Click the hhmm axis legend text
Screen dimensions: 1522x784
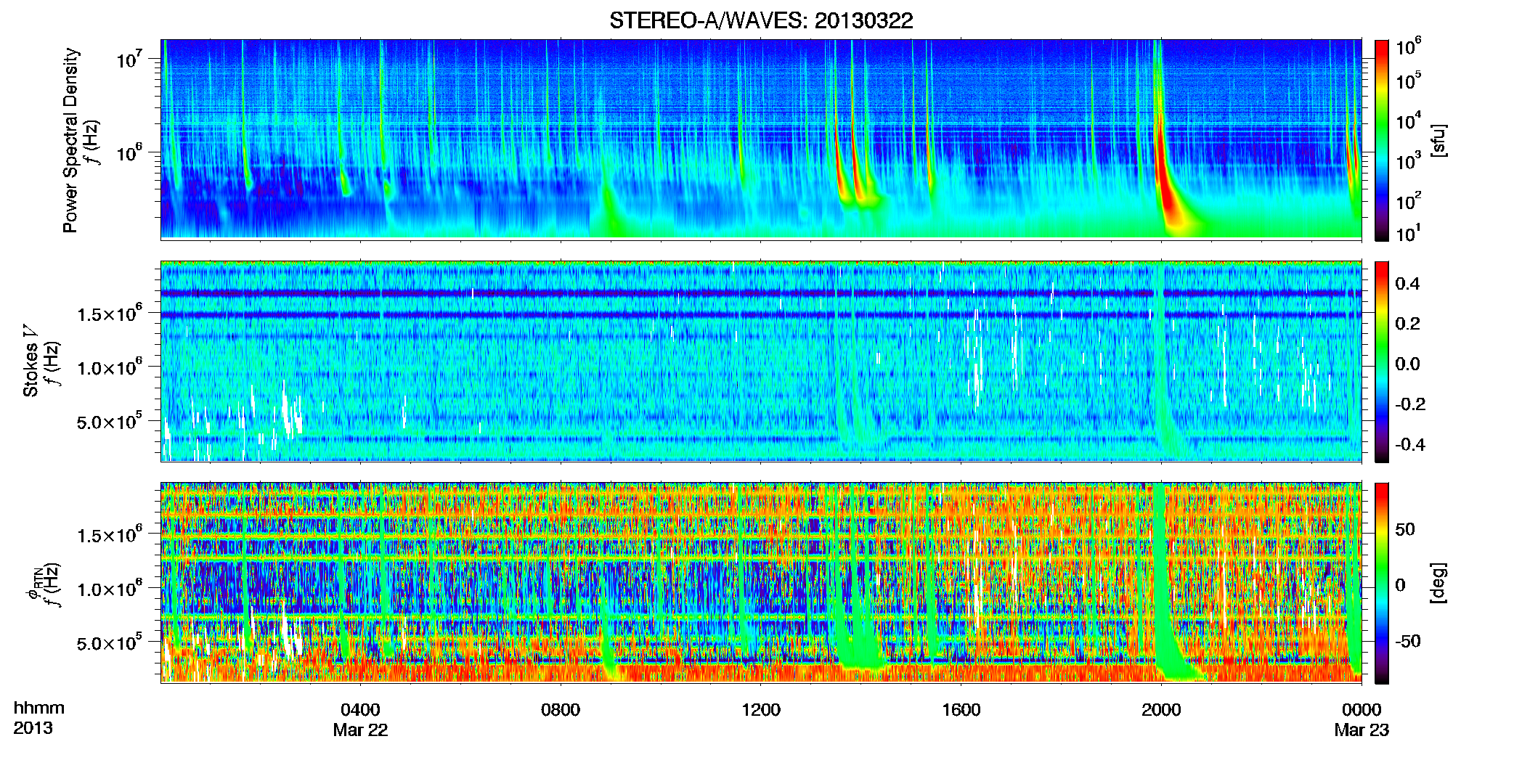(39, 708)
